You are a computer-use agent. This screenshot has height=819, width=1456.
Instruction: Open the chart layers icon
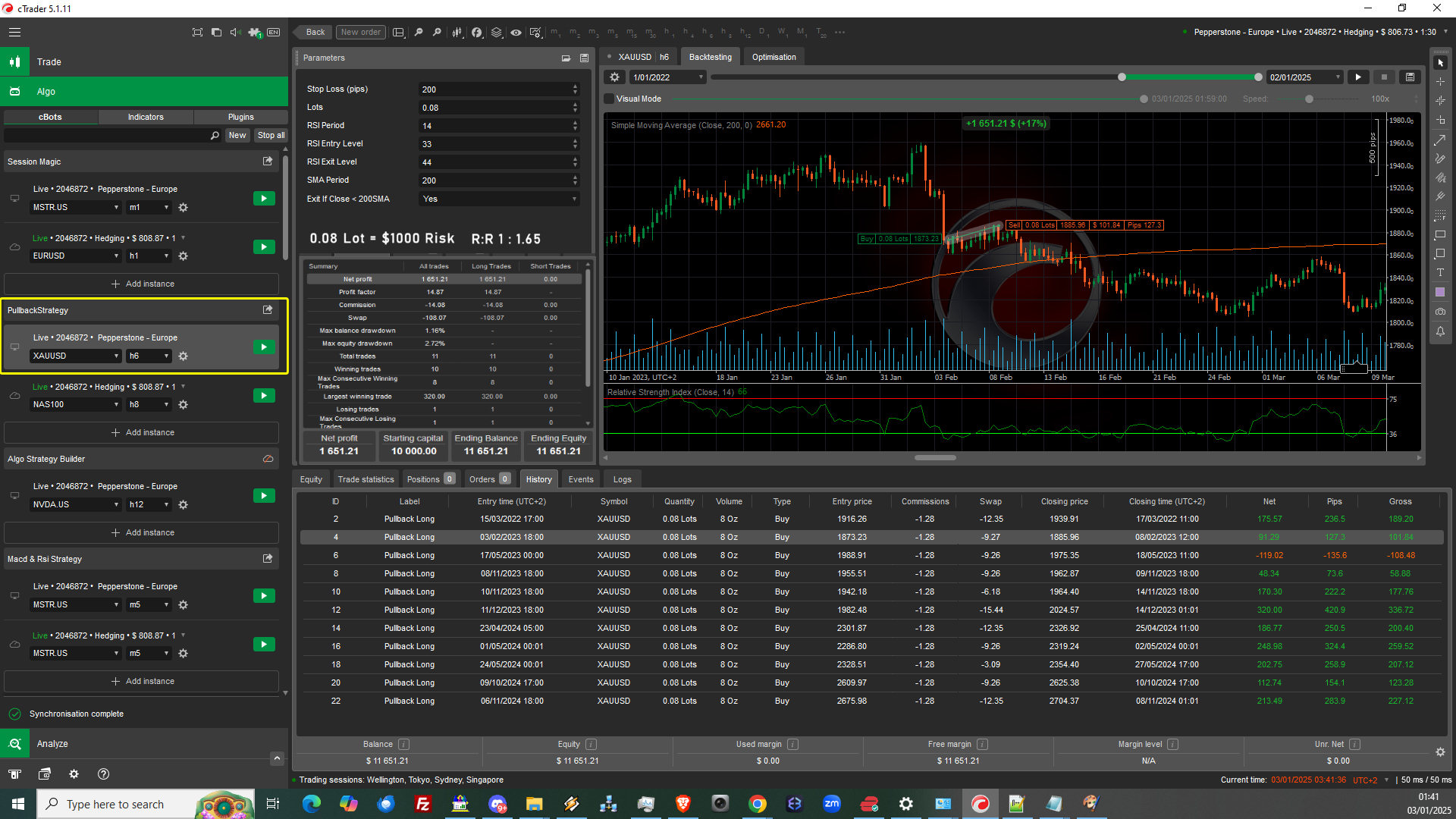point(496,32)
